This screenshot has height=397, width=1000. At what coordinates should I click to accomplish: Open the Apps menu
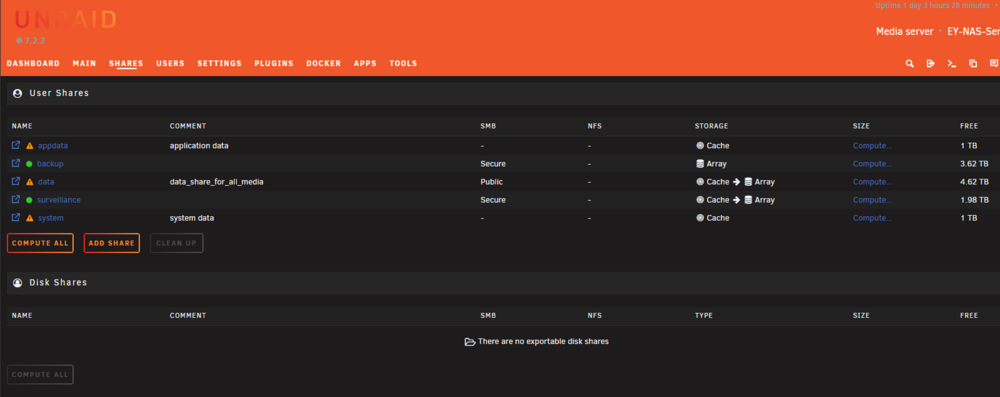point(365,64)
